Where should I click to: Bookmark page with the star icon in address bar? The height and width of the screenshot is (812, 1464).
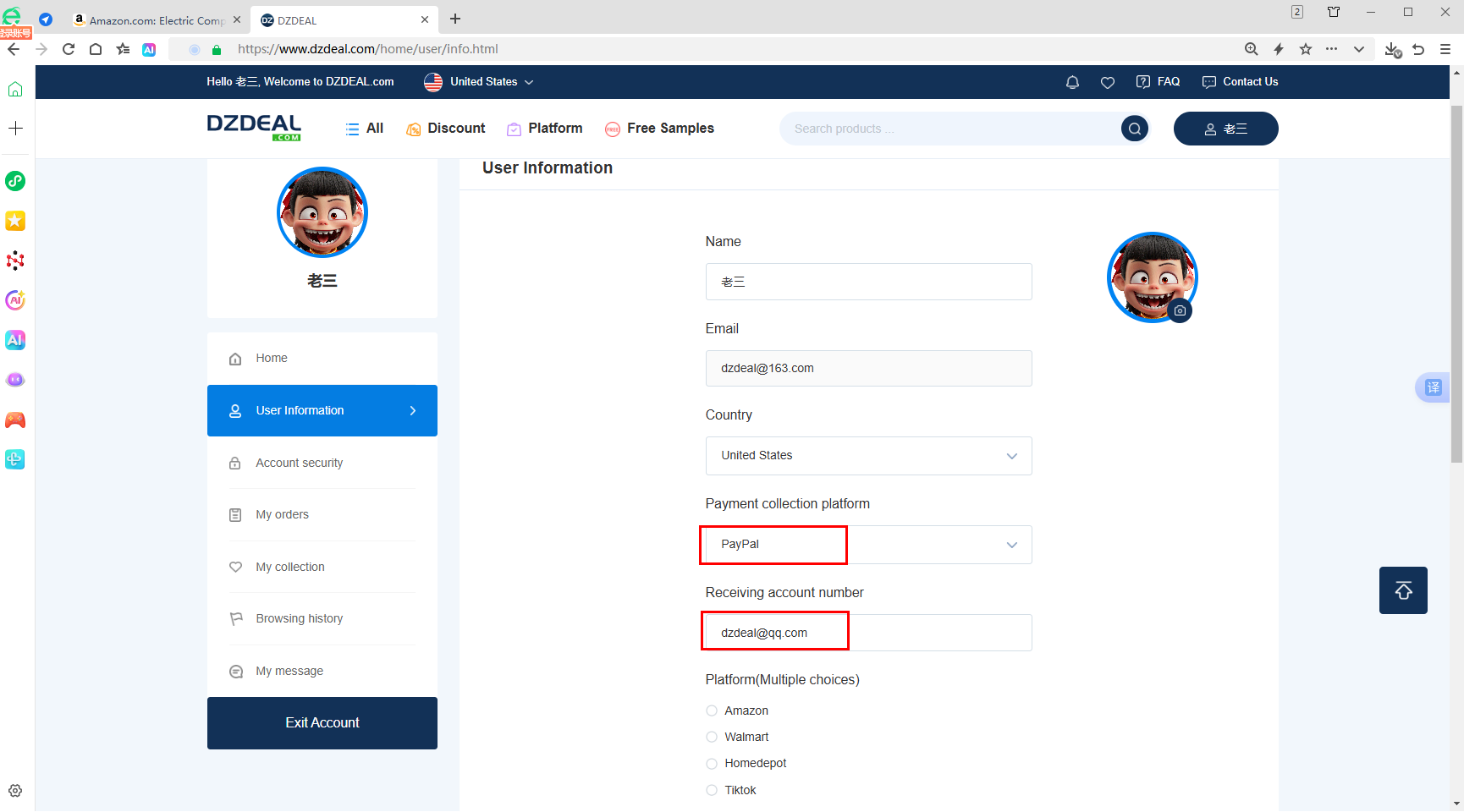pyautogui.click(x=1306, y=49)
